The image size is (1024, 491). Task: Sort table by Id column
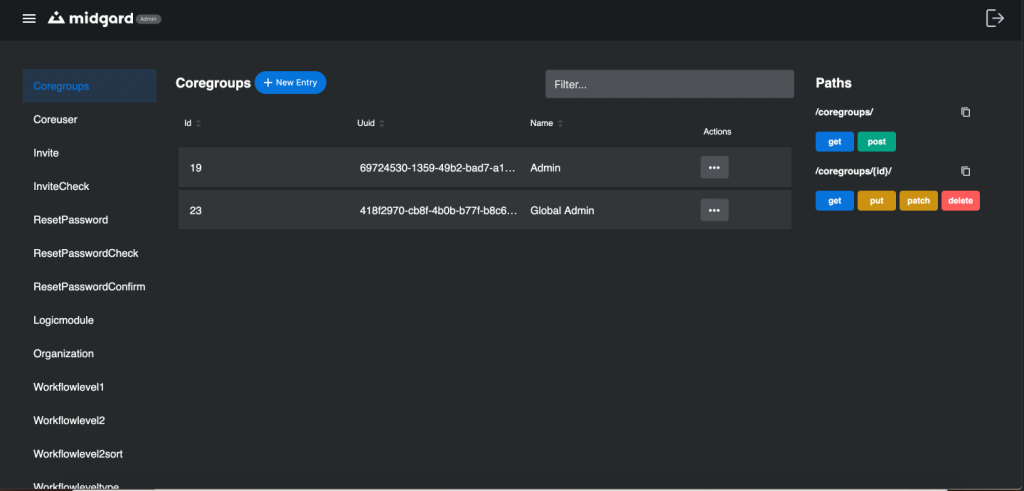point(193,123)
